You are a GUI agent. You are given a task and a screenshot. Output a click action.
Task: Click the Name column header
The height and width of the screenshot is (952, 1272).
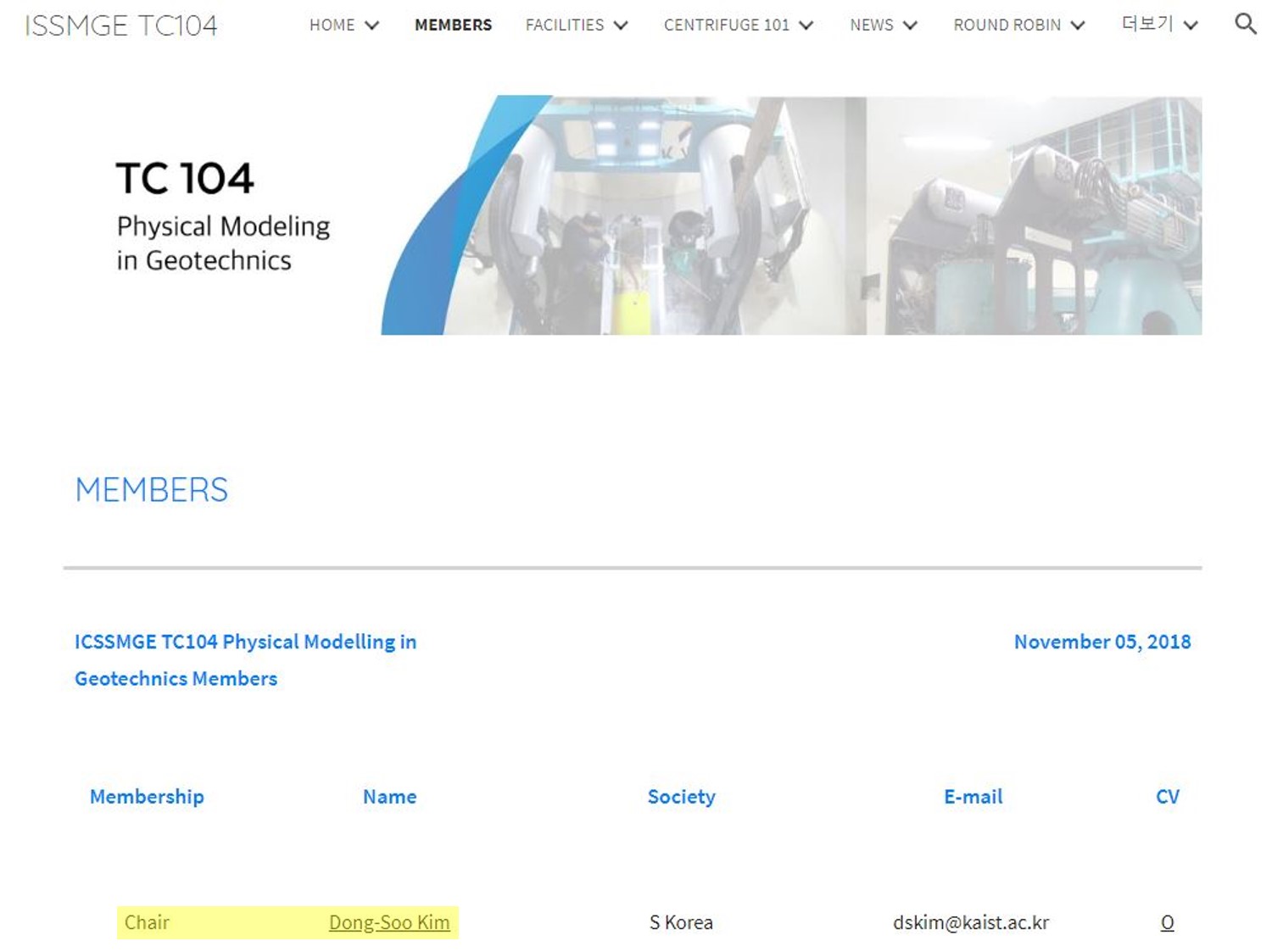tap(390, 797)
